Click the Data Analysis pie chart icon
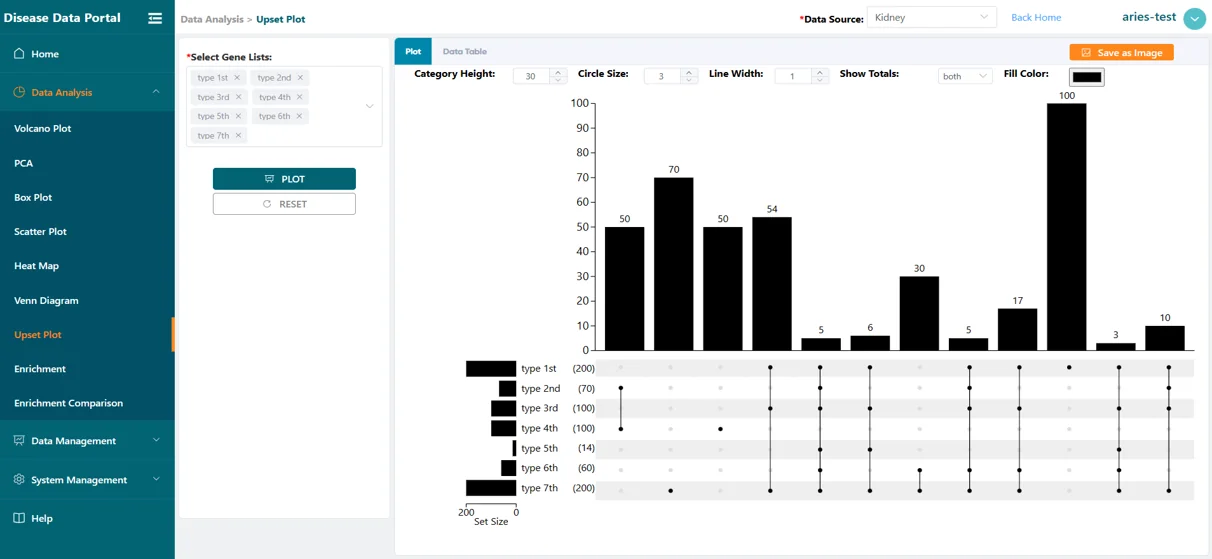 (19, 92)
